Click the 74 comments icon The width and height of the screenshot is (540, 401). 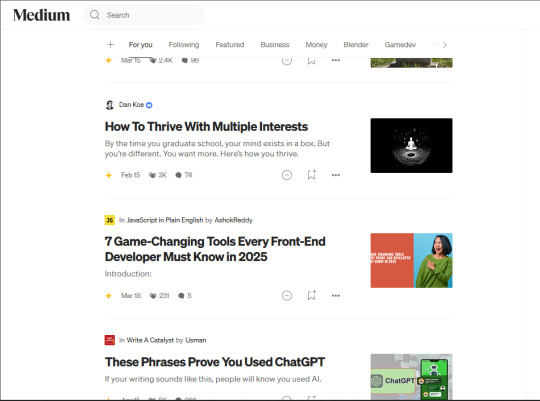(178, 175)
